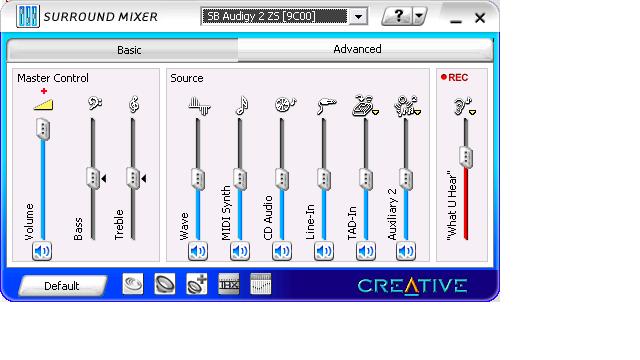Click the Treble center detent arrow marker
Screen dimensions: 640x360
tap(144, 178)
